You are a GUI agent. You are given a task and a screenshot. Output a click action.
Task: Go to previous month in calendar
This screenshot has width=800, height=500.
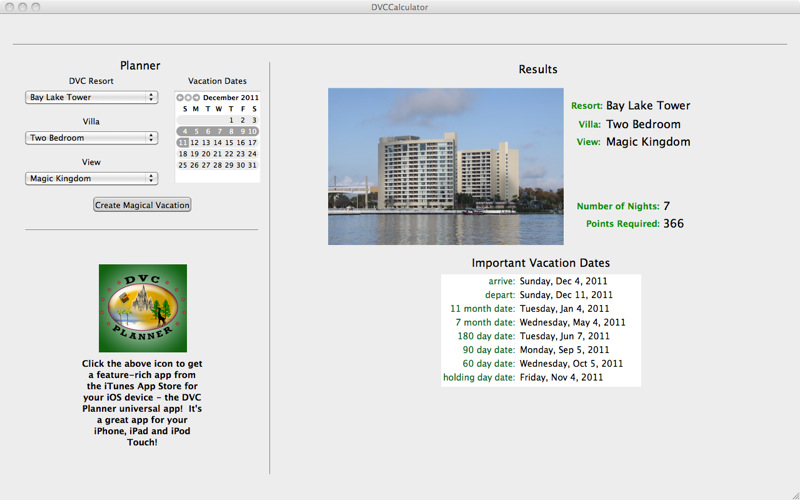pyautogui.click(x=180, y=97)
